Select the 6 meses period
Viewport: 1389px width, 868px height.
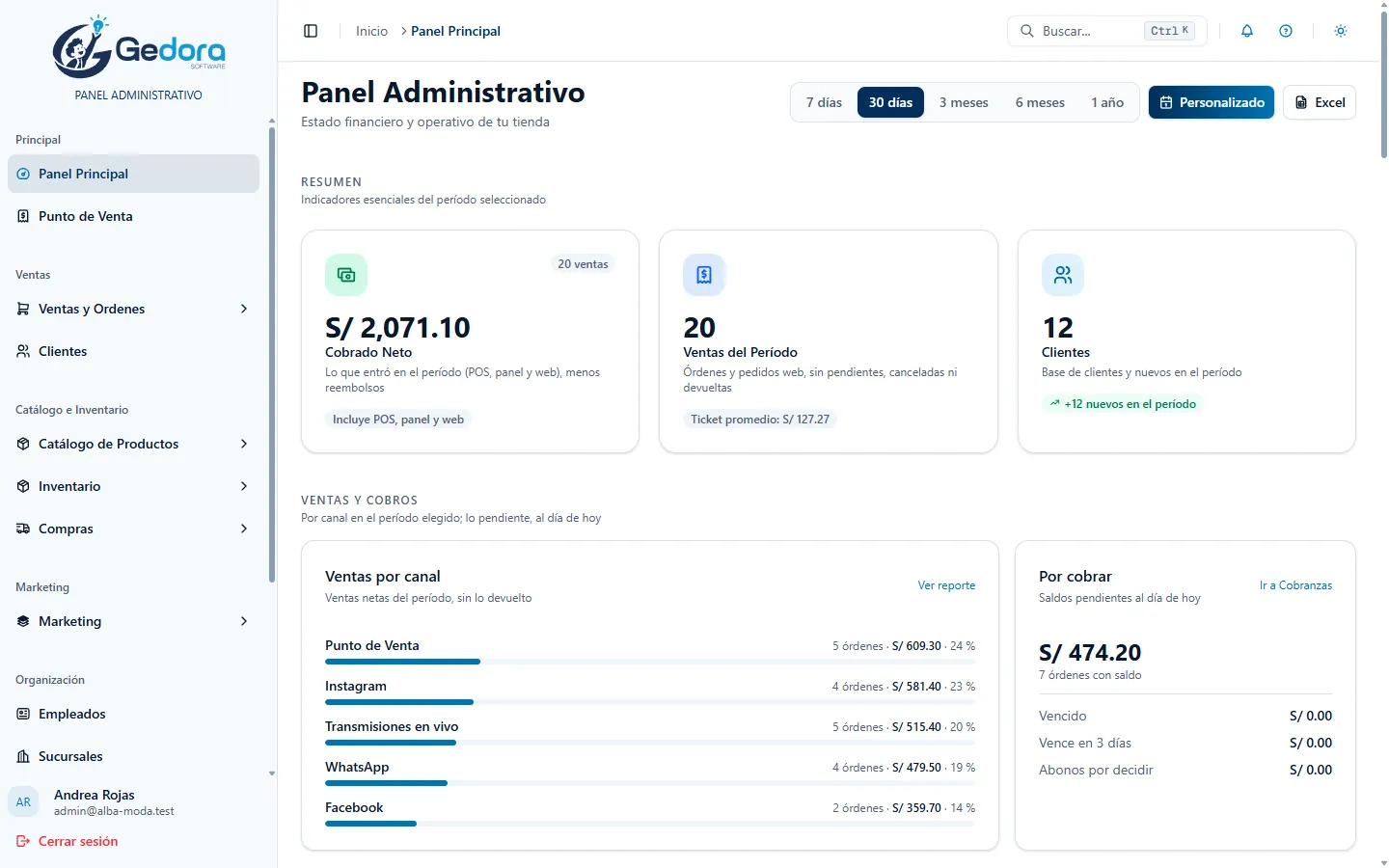click(x=1040, y=102)
